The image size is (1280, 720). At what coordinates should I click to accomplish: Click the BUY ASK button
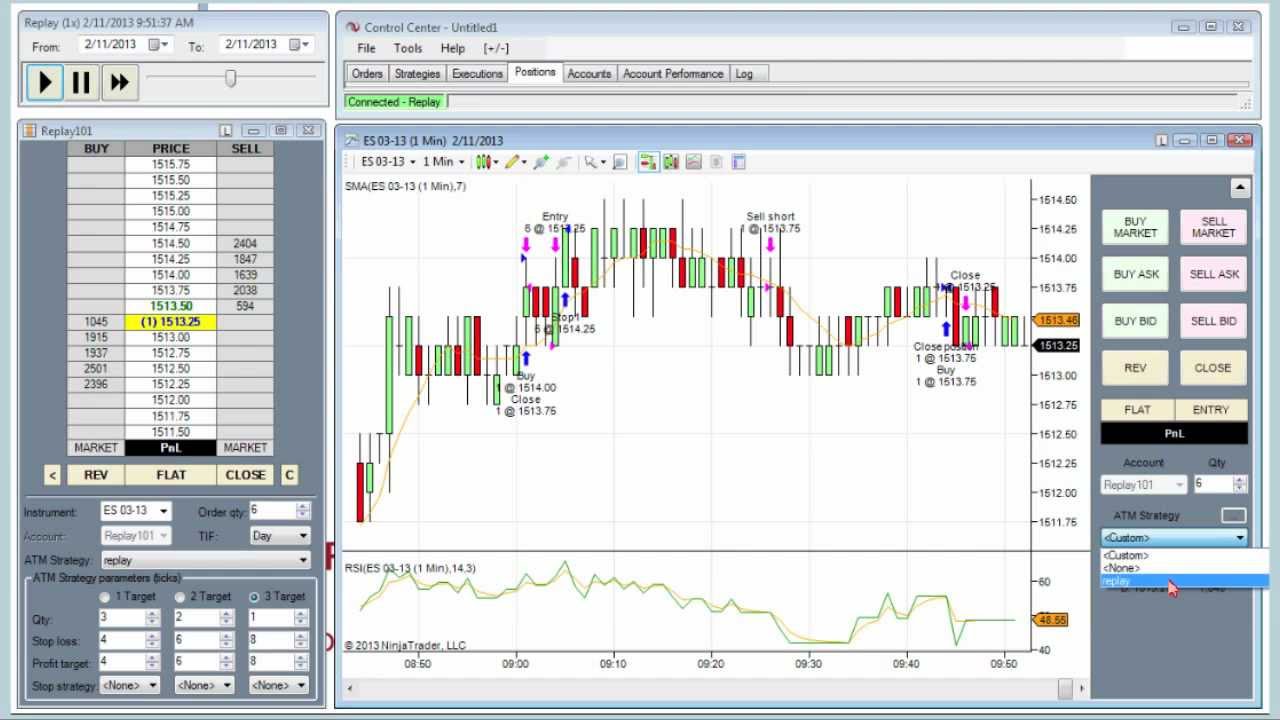(1135, 274)
